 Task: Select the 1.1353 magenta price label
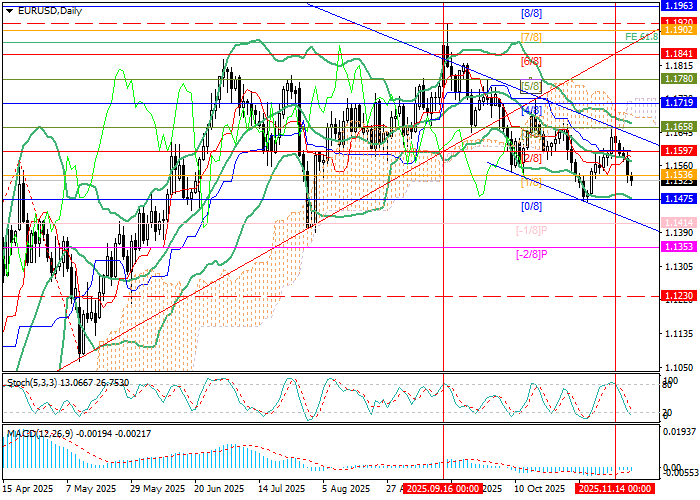click(x=678, y=247)
